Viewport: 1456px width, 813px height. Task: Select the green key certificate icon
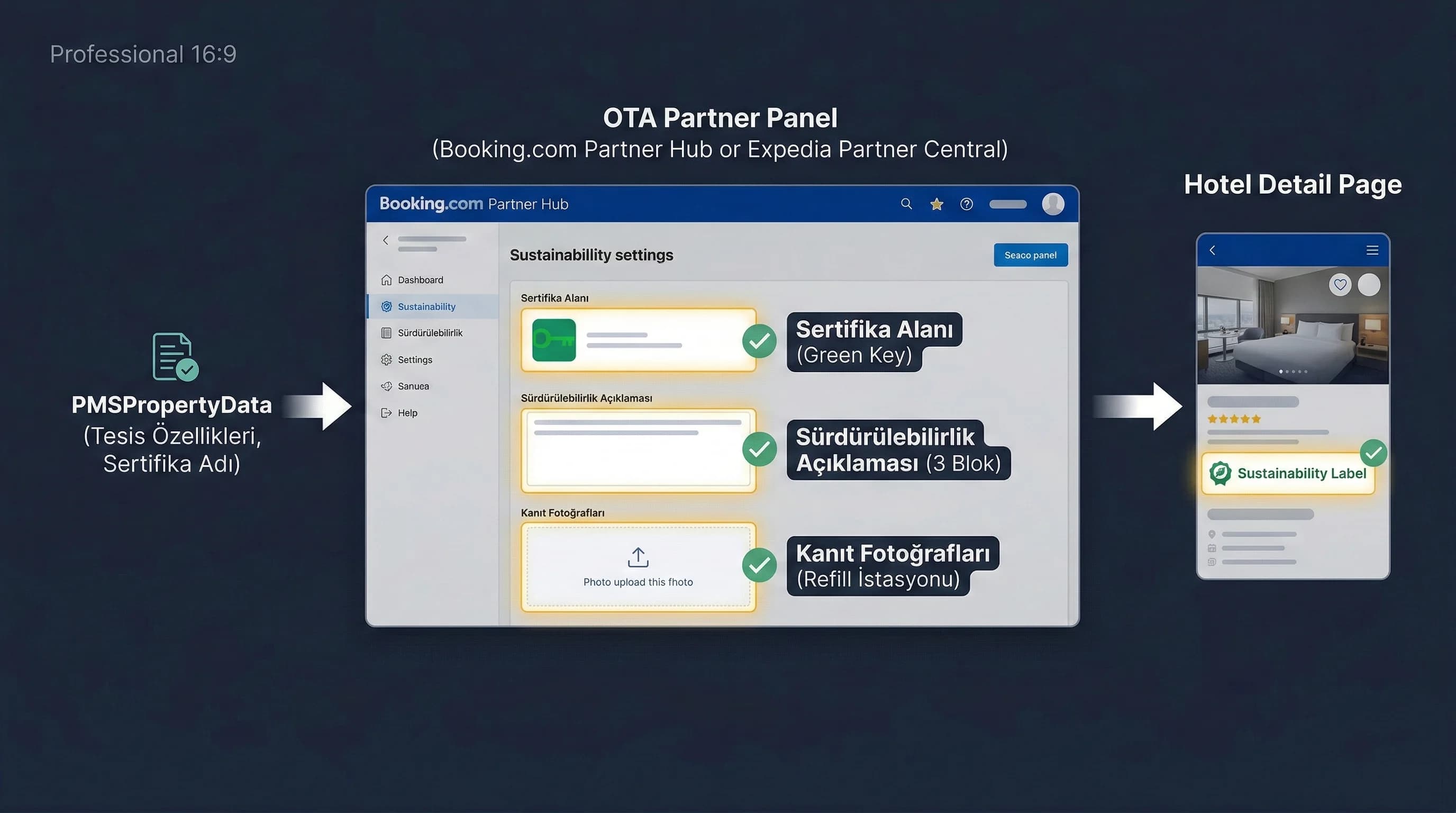click(554, 340)
